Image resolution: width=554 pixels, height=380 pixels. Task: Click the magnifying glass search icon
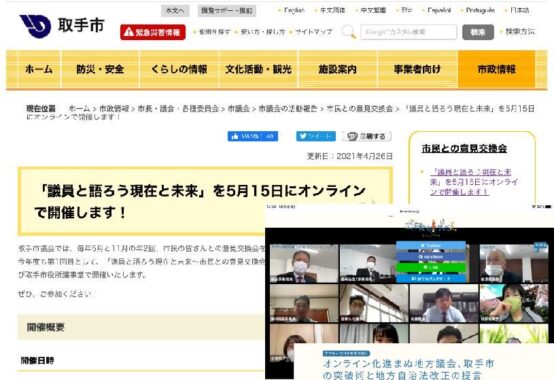348,32
